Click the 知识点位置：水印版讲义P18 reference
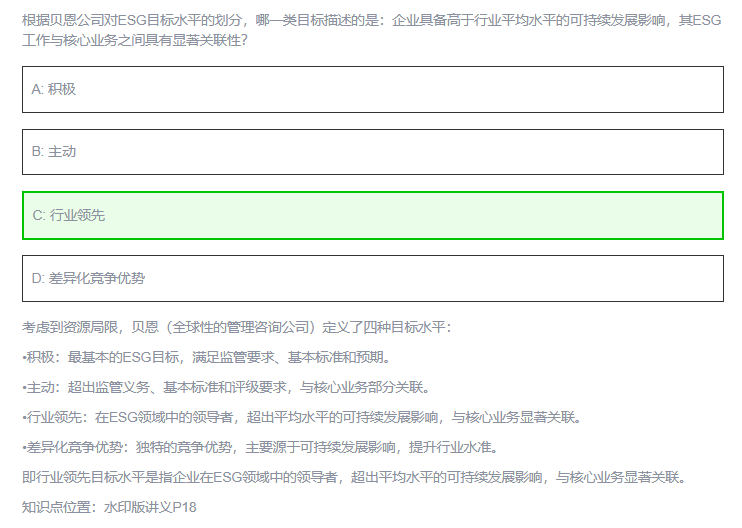Viewport: 742px width, 528px height. click(x=109, y=507)
